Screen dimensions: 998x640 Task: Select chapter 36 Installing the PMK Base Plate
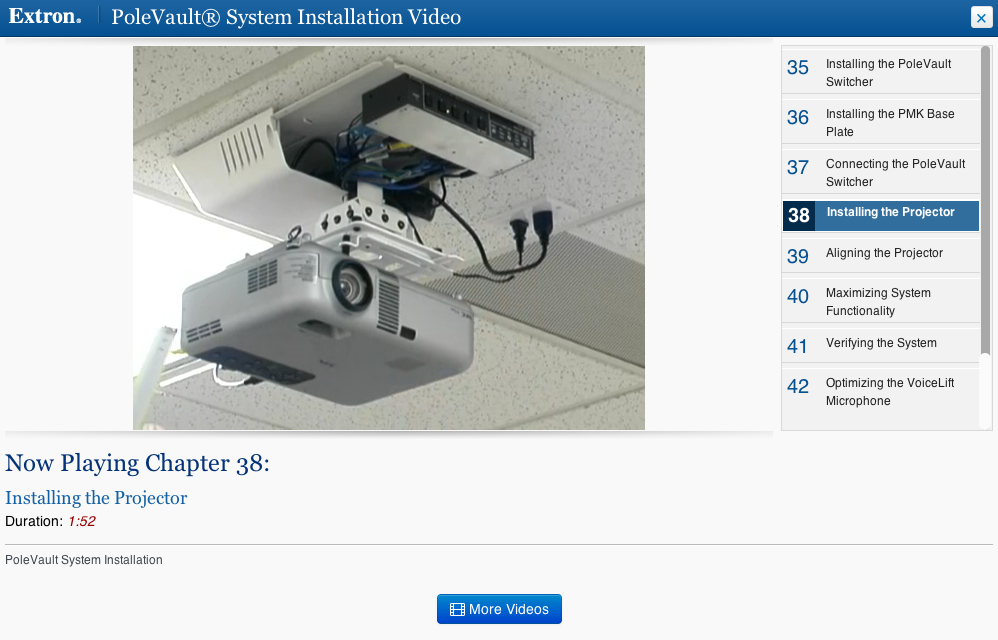[x=880, y=123]
